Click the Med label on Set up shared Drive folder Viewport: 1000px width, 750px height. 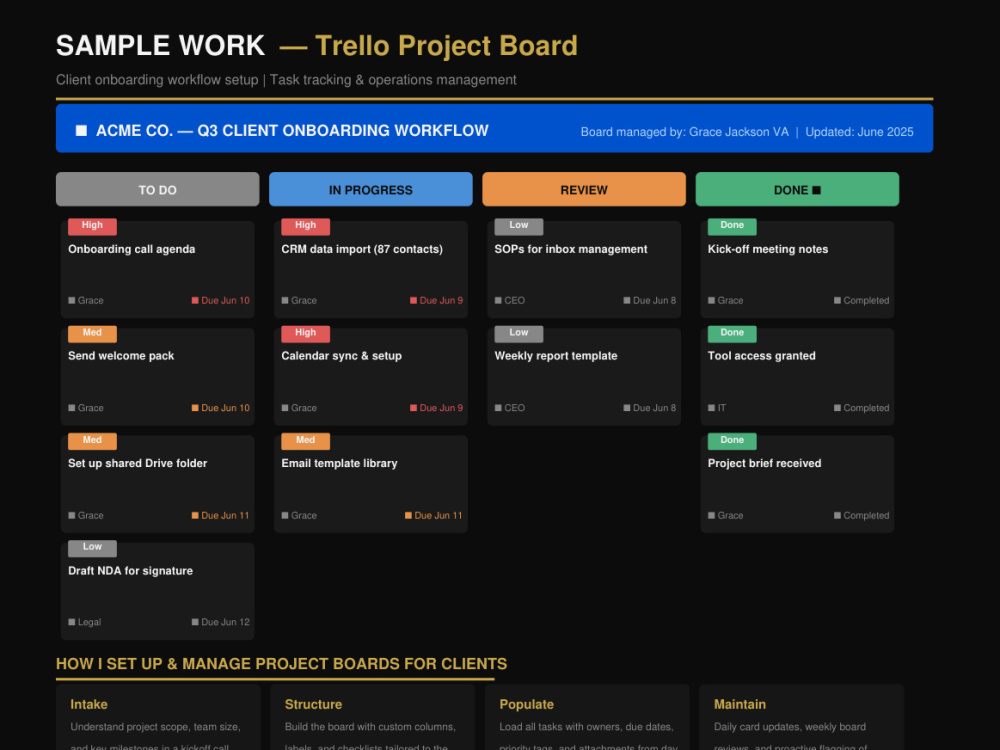[x=92, y=440]
